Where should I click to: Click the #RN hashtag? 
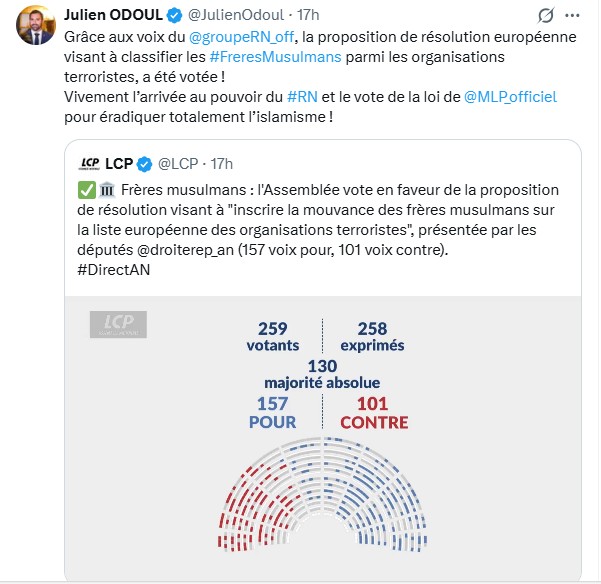click(x=303, y=96)
